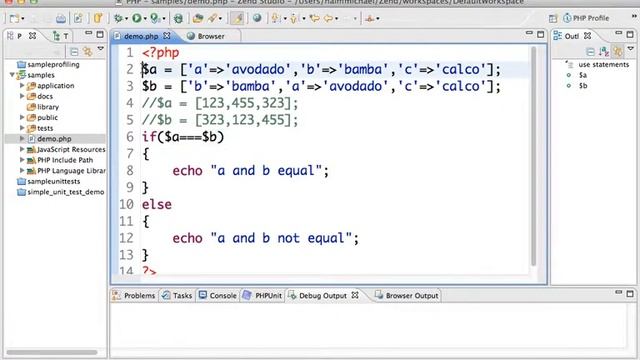Expand the tests folder
640x360 pixels.
[x=22, y=128]
